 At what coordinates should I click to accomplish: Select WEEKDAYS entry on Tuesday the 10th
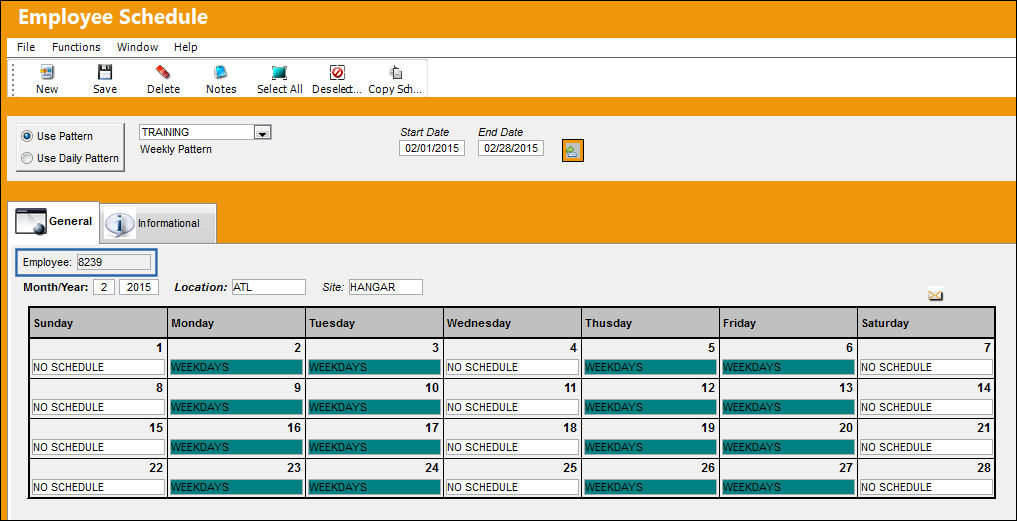pyautogui.click(x=374, y=407)
